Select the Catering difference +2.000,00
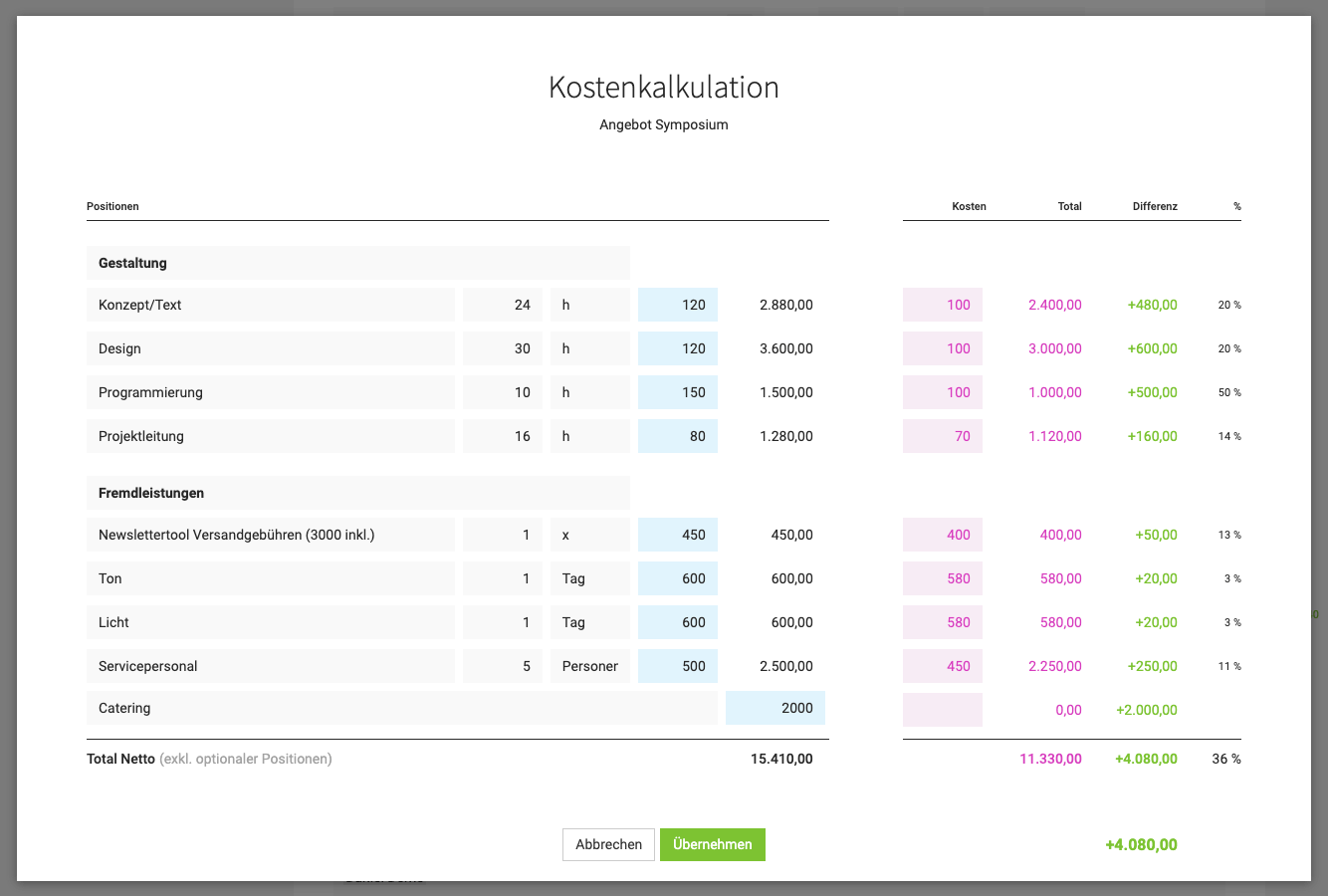 pyautogui.click(x=1147, y=710)
